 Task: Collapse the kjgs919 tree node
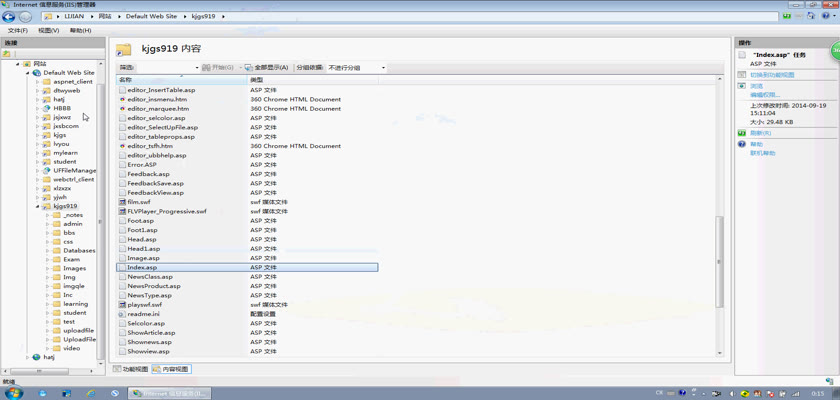tap(38, 207)
